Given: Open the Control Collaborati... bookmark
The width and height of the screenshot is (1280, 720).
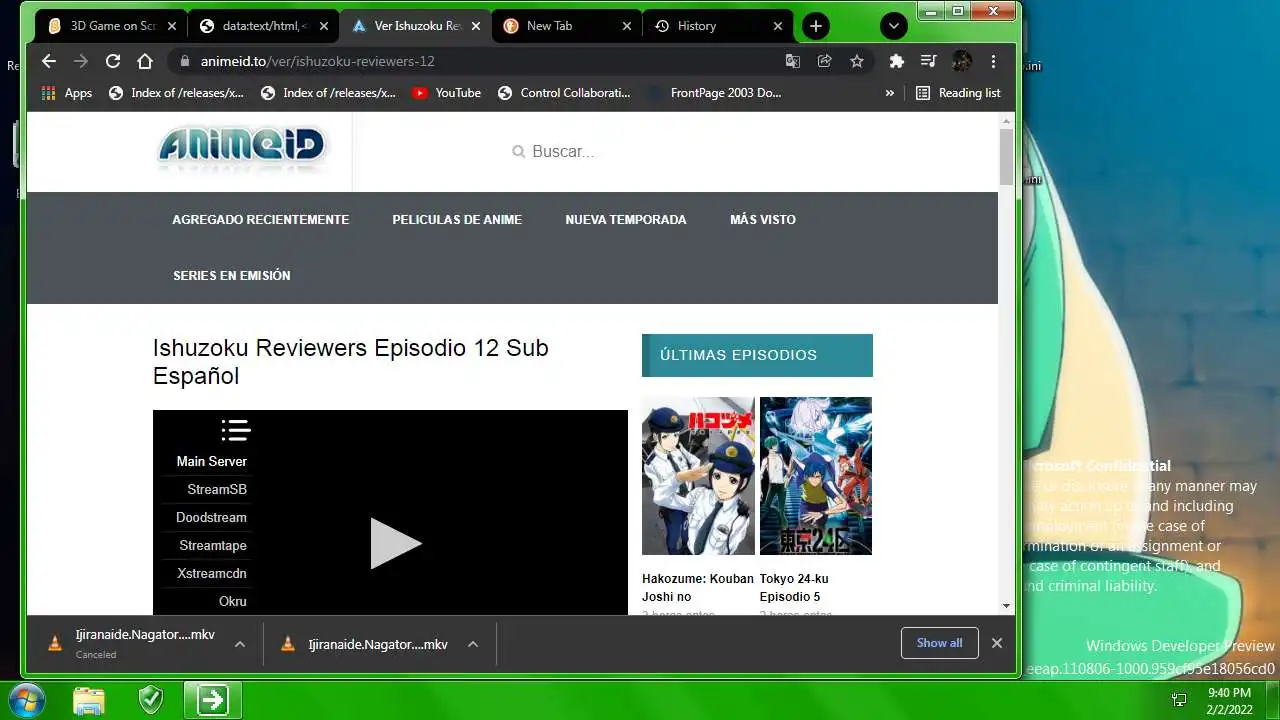Looking at the screenshot, I should click(x=564, y=93).
